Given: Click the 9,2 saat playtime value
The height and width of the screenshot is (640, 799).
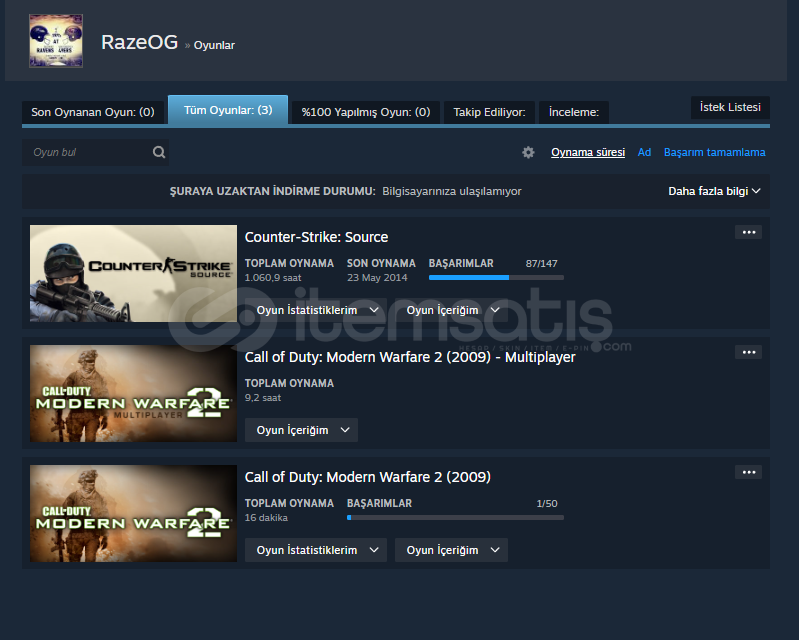Looking at the screenshot, I should [x=262, y=397].
